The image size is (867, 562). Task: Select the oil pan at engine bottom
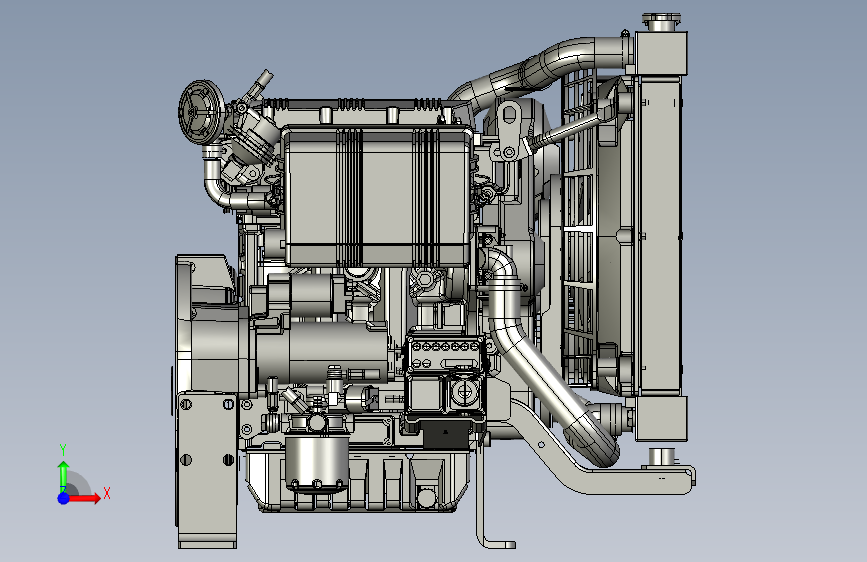point(357,480)
